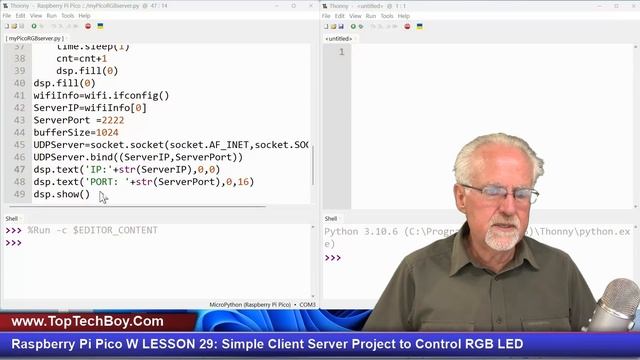Click Open file icon in left Thonny window
640x360 pixels.
click(x=14, y=26)
